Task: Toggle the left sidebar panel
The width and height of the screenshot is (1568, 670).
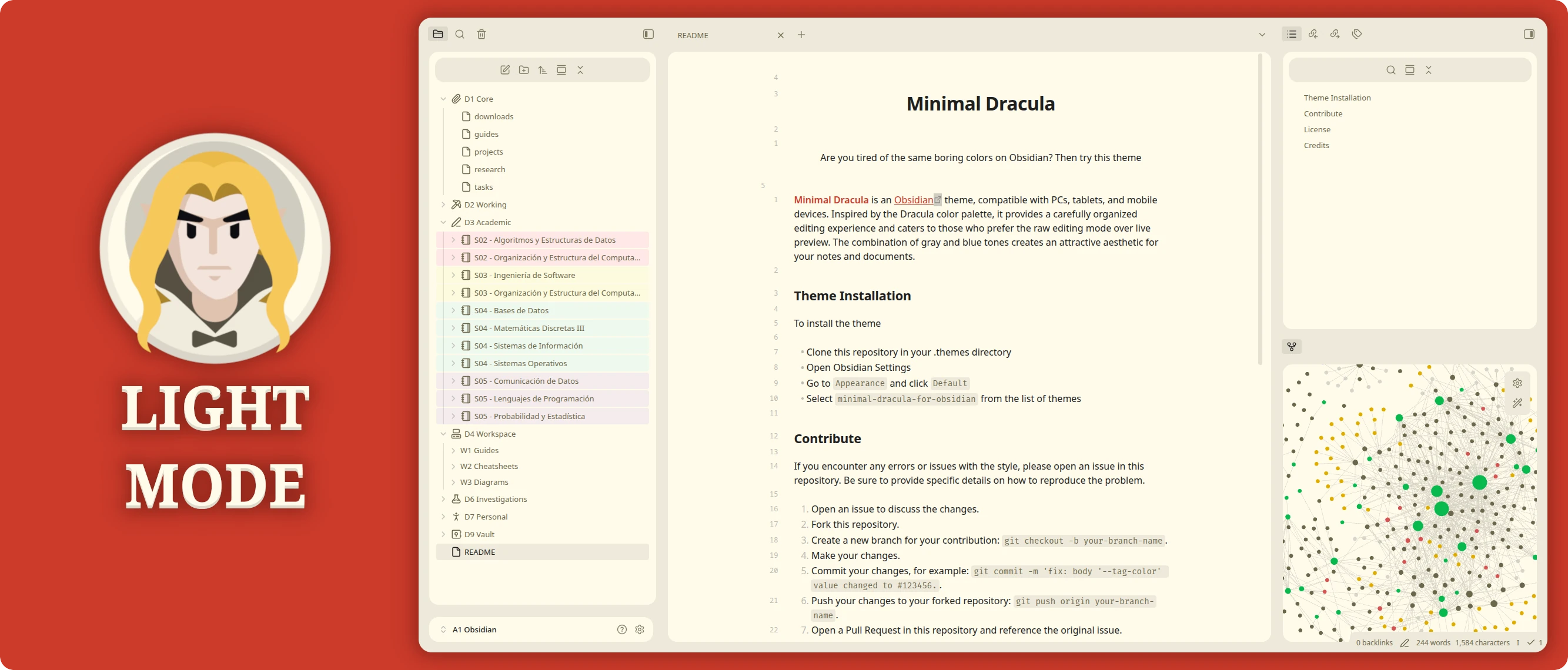Action: [x=648, y=34]
